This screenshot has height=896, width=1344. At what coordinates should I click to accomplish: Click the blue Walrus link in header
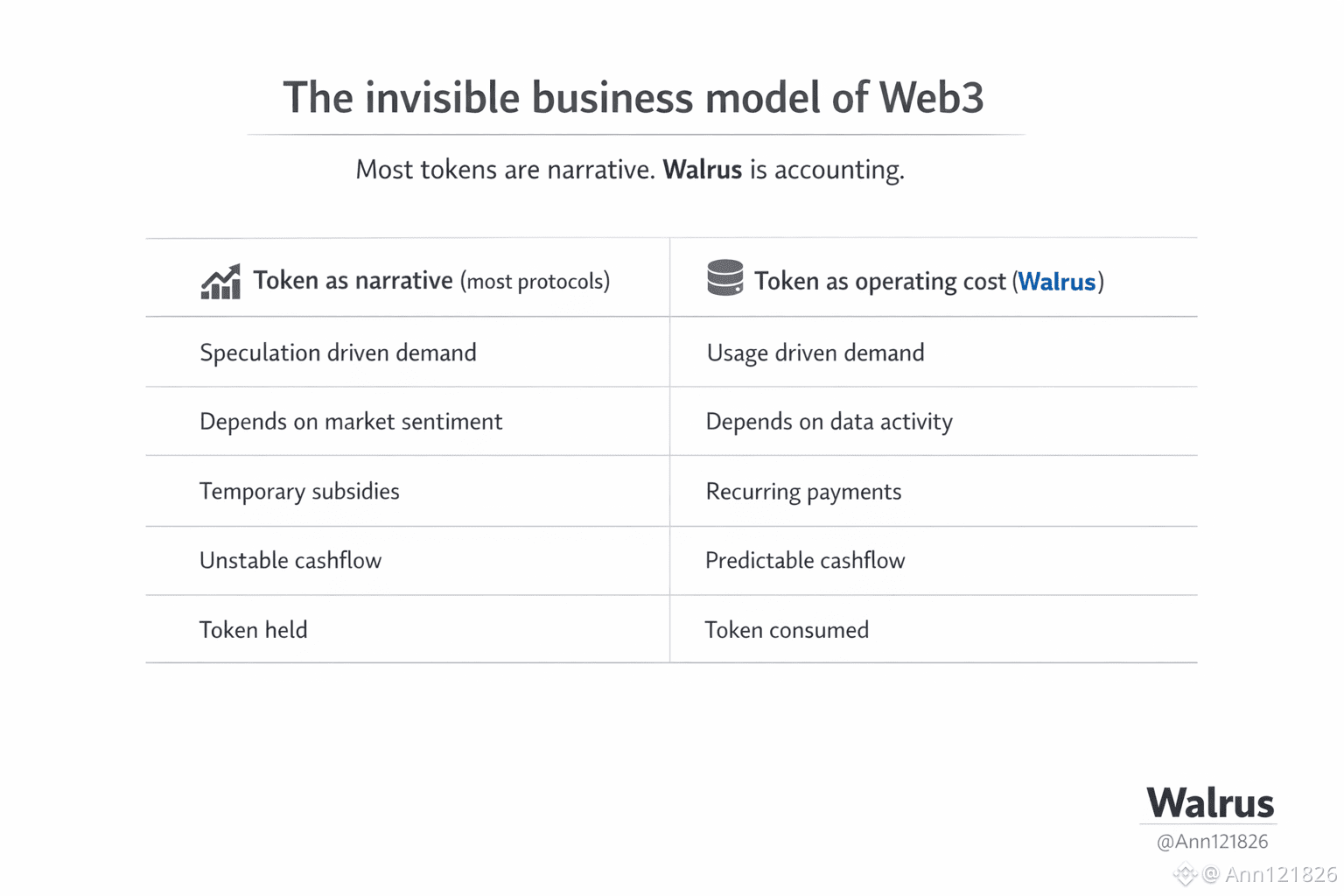click(1056, 282)
